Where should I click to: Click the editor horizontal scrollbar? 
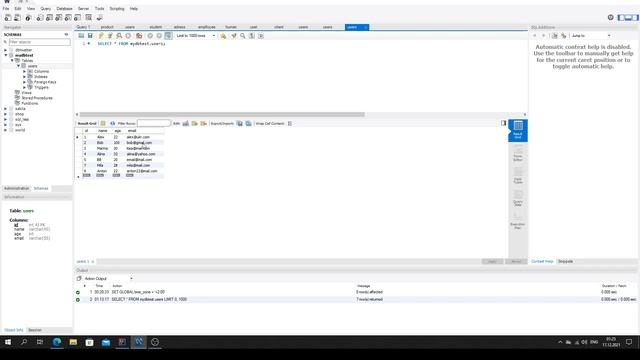click(222, 115)
